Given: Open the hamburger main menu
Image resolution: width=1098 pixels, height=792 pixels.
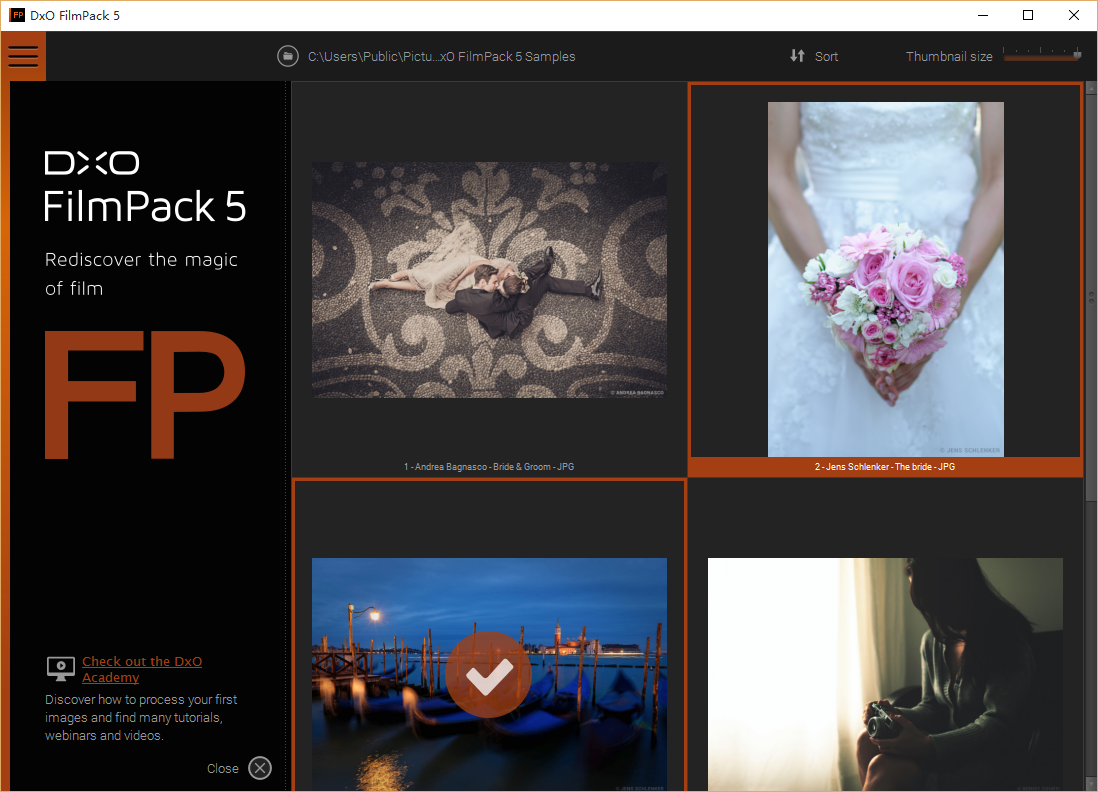Looking at the screenshot, I should [23, 56].
